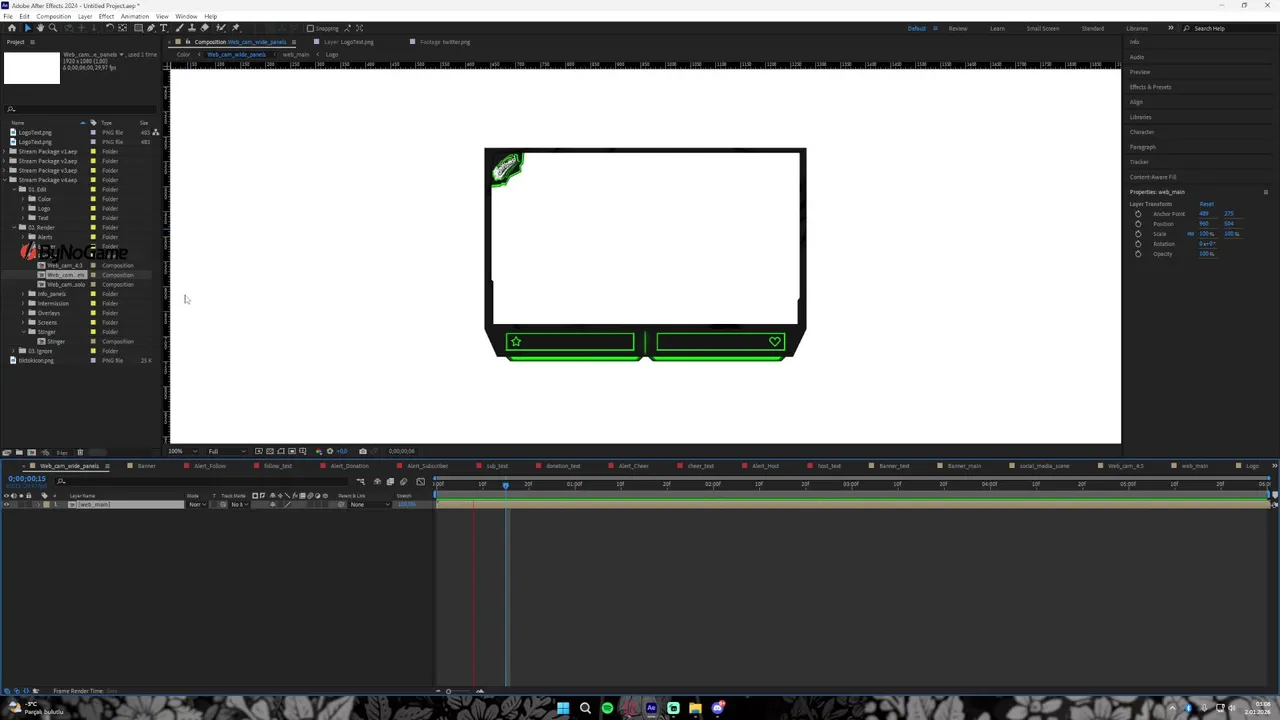Collapse Stream Package v4.aep folder

[4, 180]
